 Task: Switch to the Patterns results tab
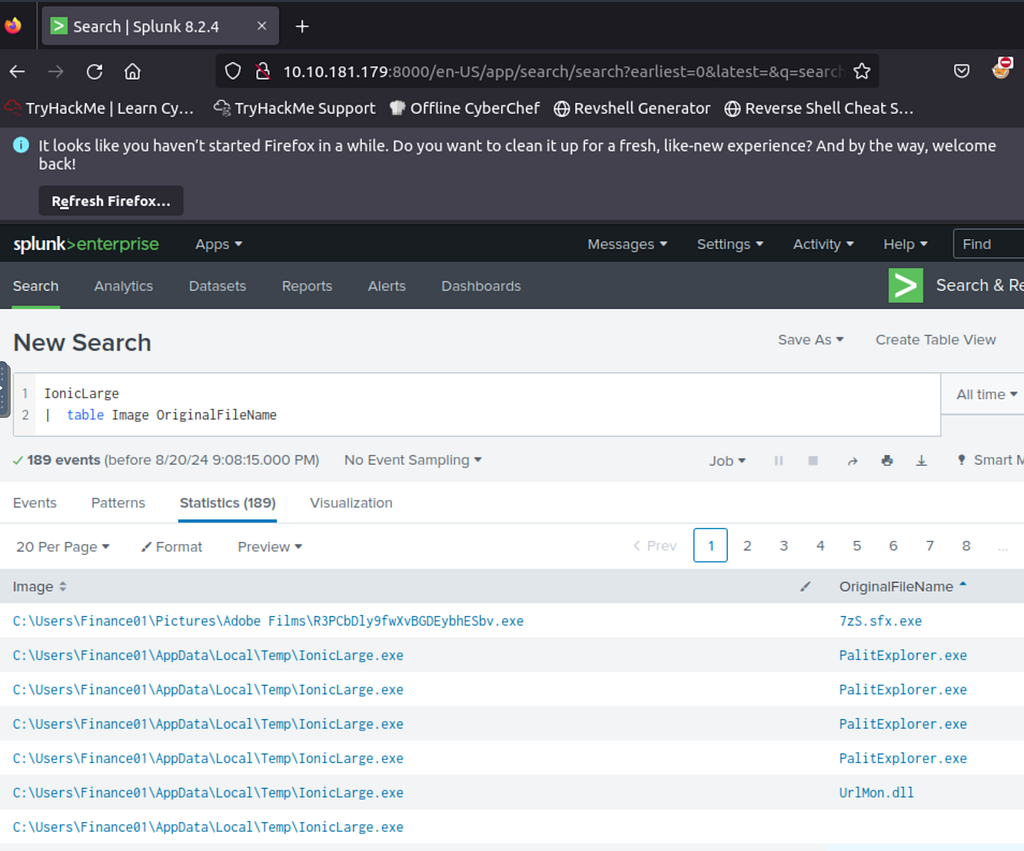tap(118, 503)
